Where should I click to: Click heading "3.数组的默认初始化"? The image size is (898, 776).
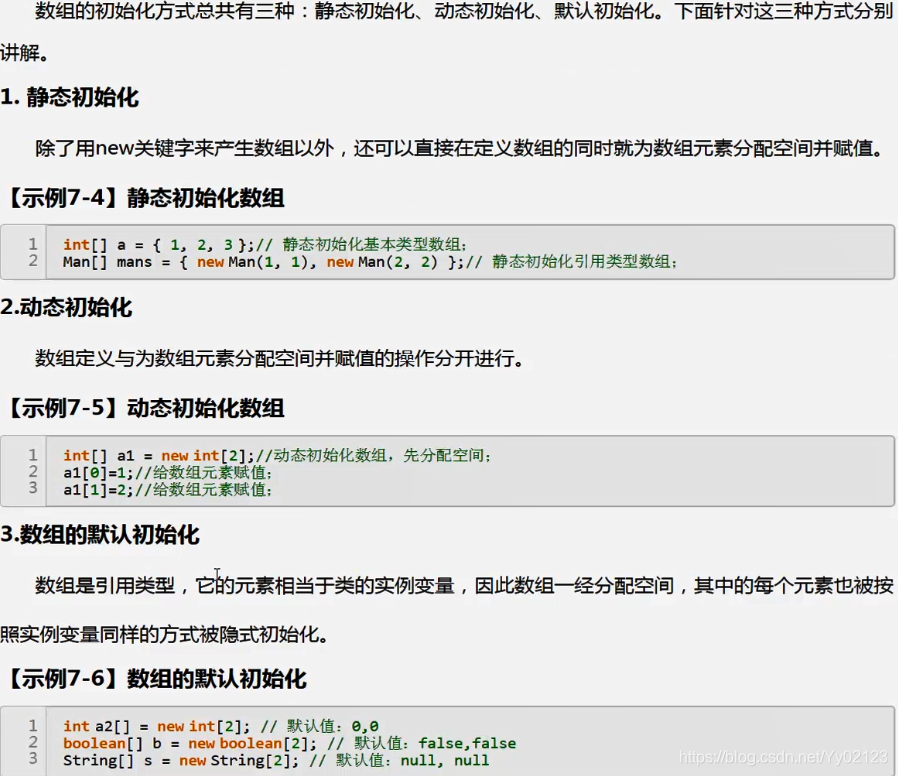pyautogui.click(x=100, y=534)
